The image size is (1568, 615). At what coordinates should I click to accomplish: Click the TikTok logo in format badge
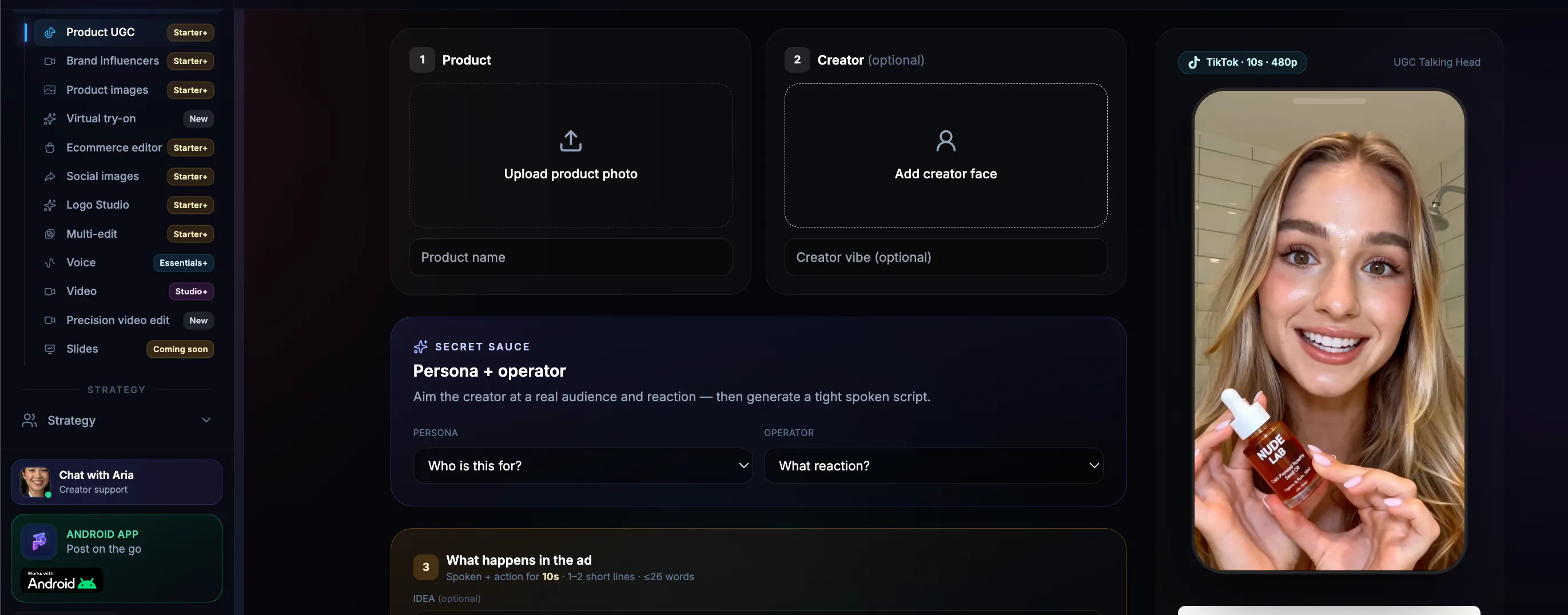click(x=1193, y=62)
